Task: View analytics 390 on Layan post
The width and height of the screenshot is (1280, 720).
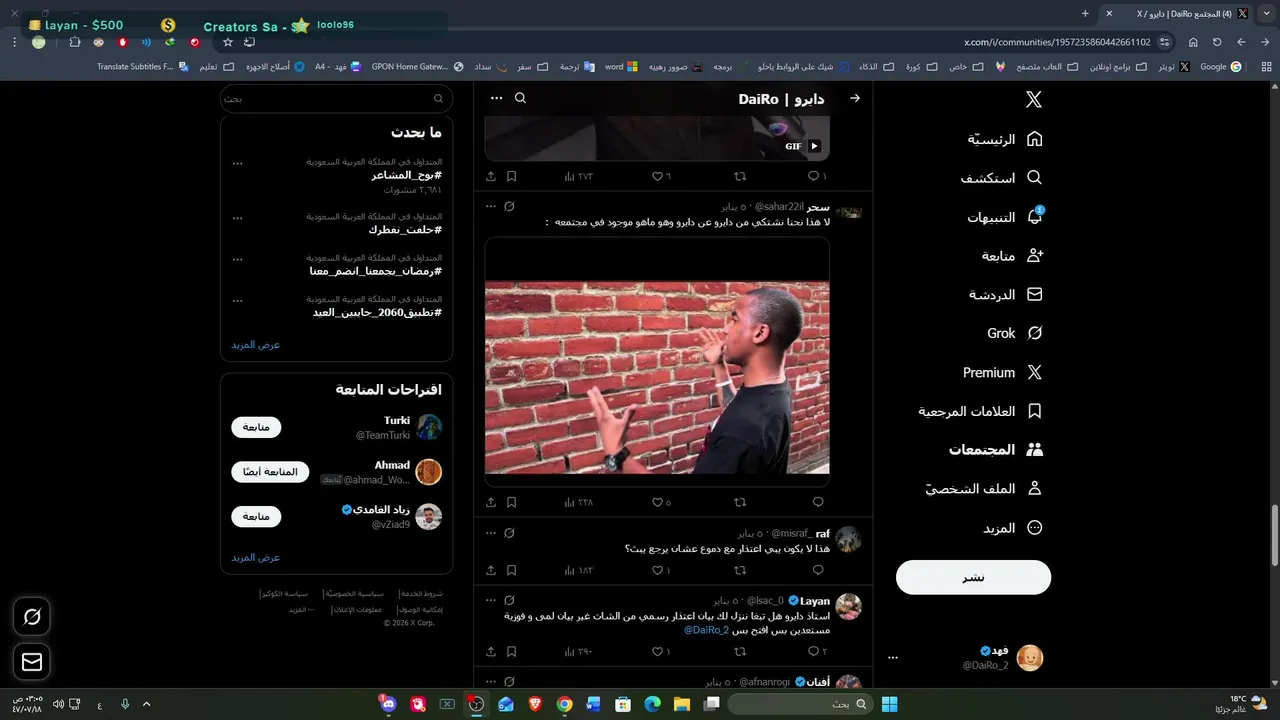Action: 579,651
